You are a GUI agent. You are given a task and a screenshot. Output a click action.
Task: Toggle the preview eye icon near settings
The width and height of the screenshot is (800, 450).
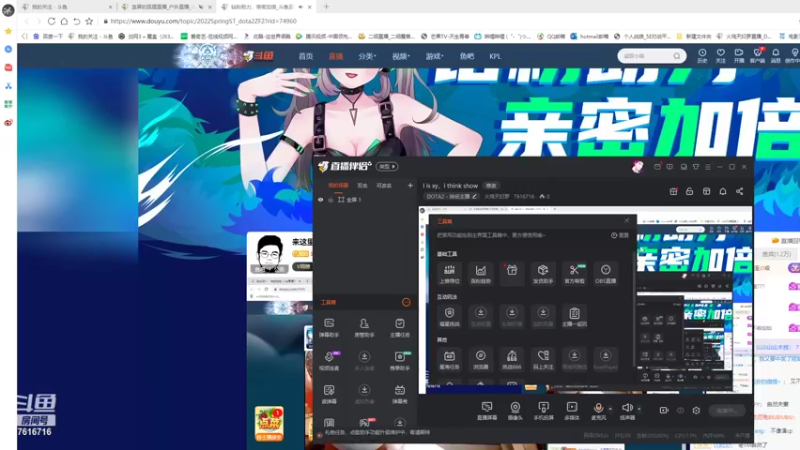click(680, 410)
